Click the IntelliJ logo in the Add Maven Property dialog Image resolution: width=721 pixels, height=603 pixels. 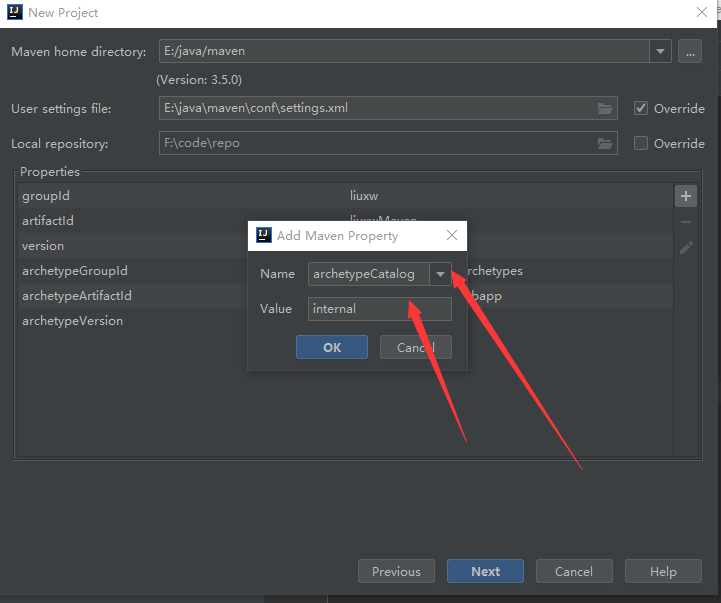(x=263, y=235)
